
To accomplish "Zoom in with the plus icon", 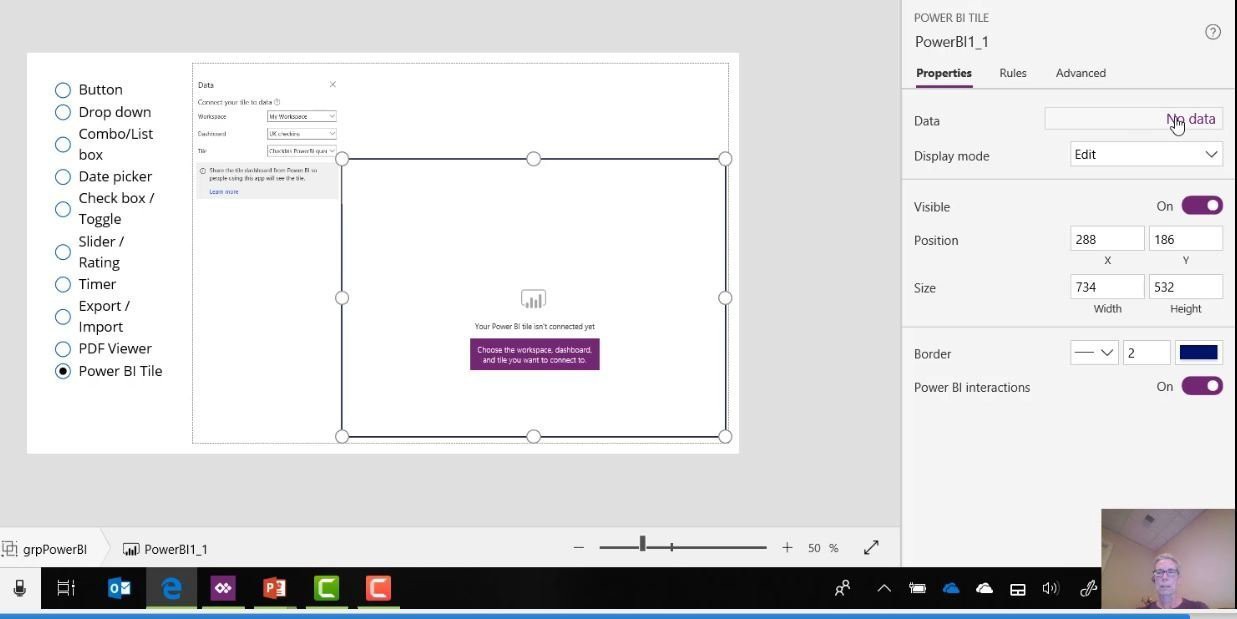I will point(787,548).
